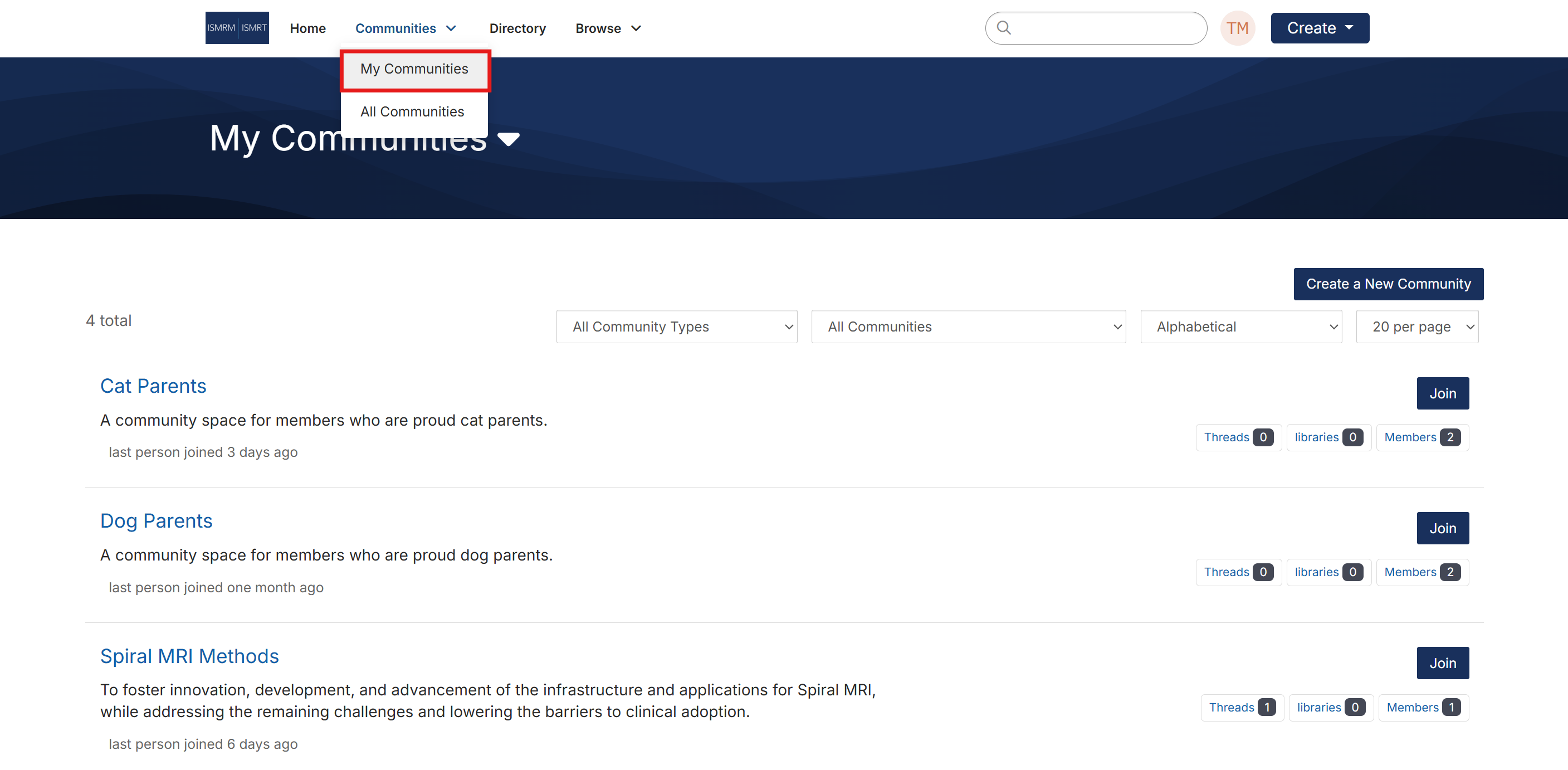Select My Communities menu item
The image size is (1568, 770).
point(414,69)
